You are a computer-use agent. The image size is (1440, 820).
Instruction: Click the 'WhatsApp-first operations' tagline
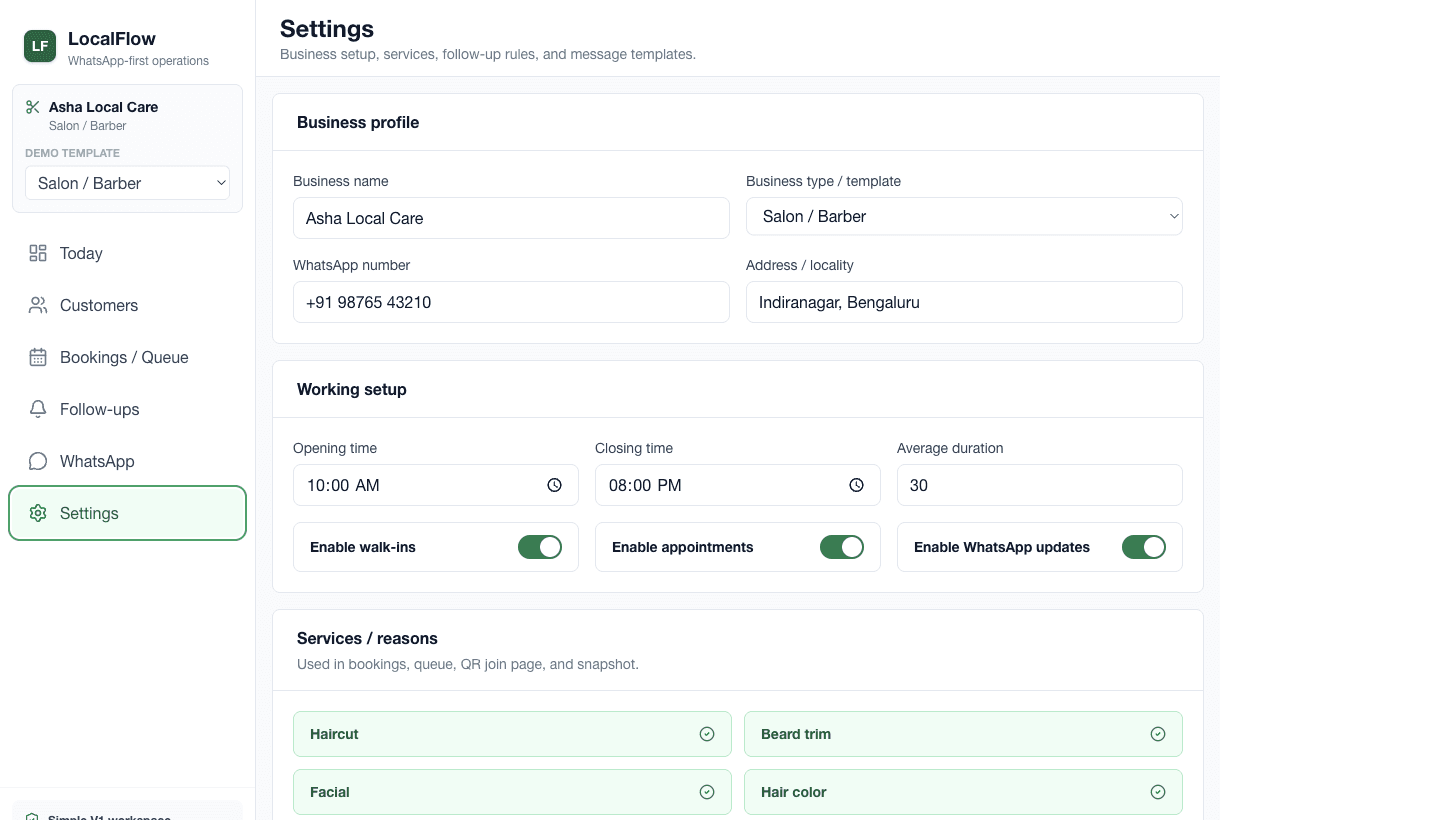pos(138,61)
